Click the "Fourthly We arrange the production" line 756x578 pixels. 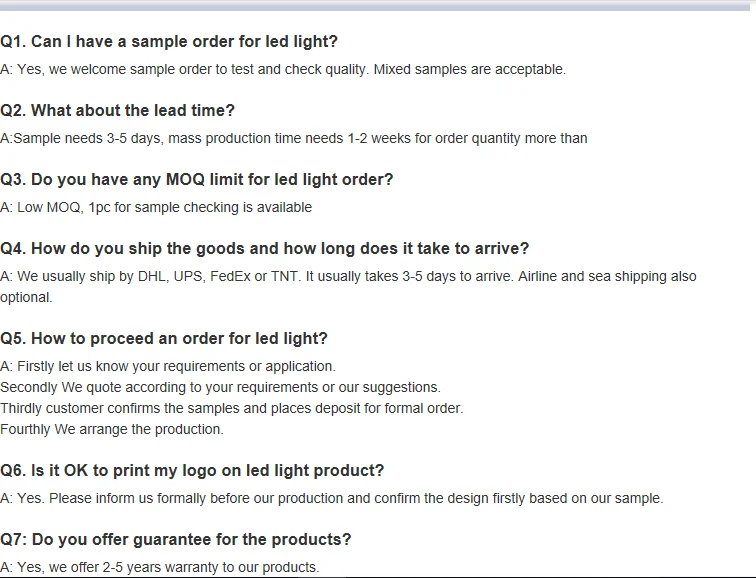[112, 429]
